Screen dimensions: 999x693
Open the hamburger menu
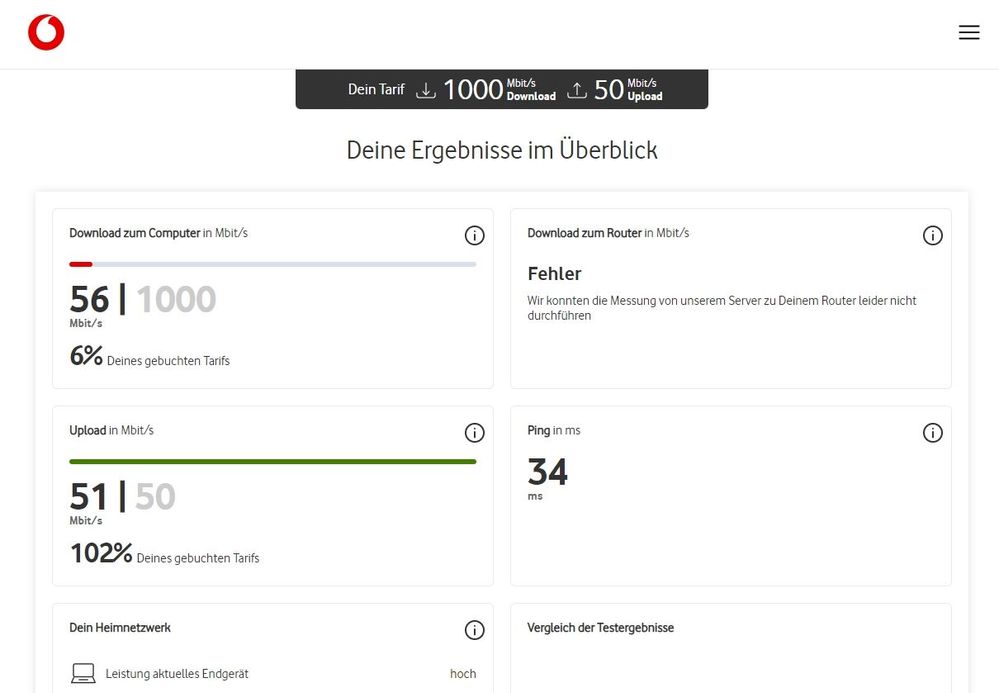pos(969,32)
